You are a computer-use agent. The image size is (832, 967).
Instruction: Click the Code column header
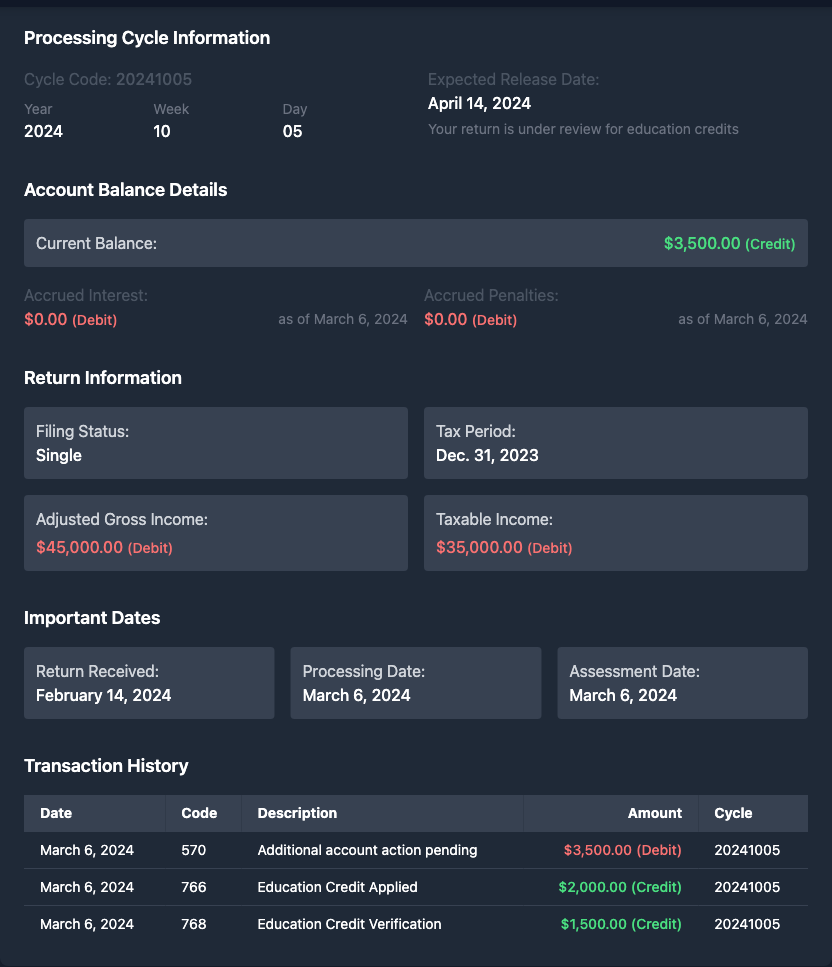(199, 813)
